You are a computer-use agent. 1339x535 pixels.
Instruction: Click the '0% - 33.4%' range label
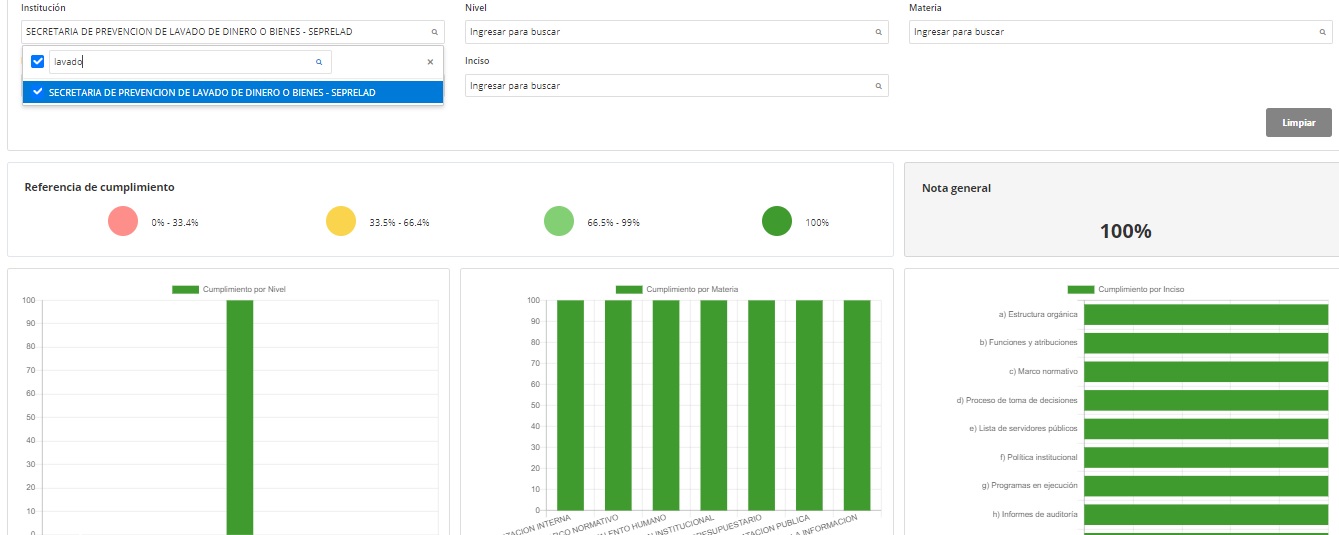(x=175, y=223)
